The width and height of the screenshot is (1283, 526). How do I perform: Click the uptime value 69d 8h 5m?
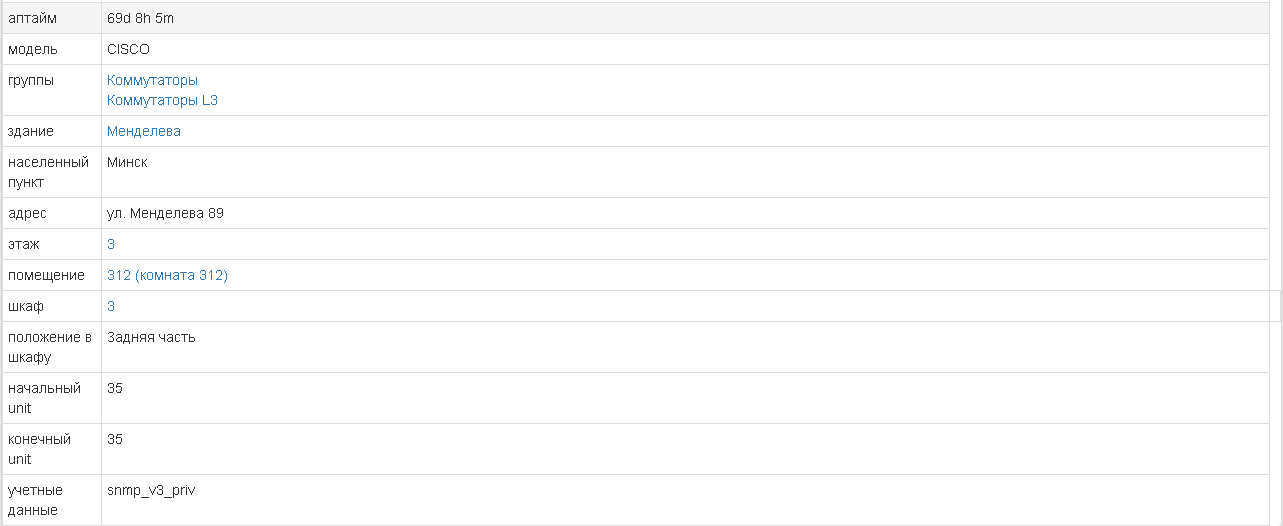tap(141, 18)
